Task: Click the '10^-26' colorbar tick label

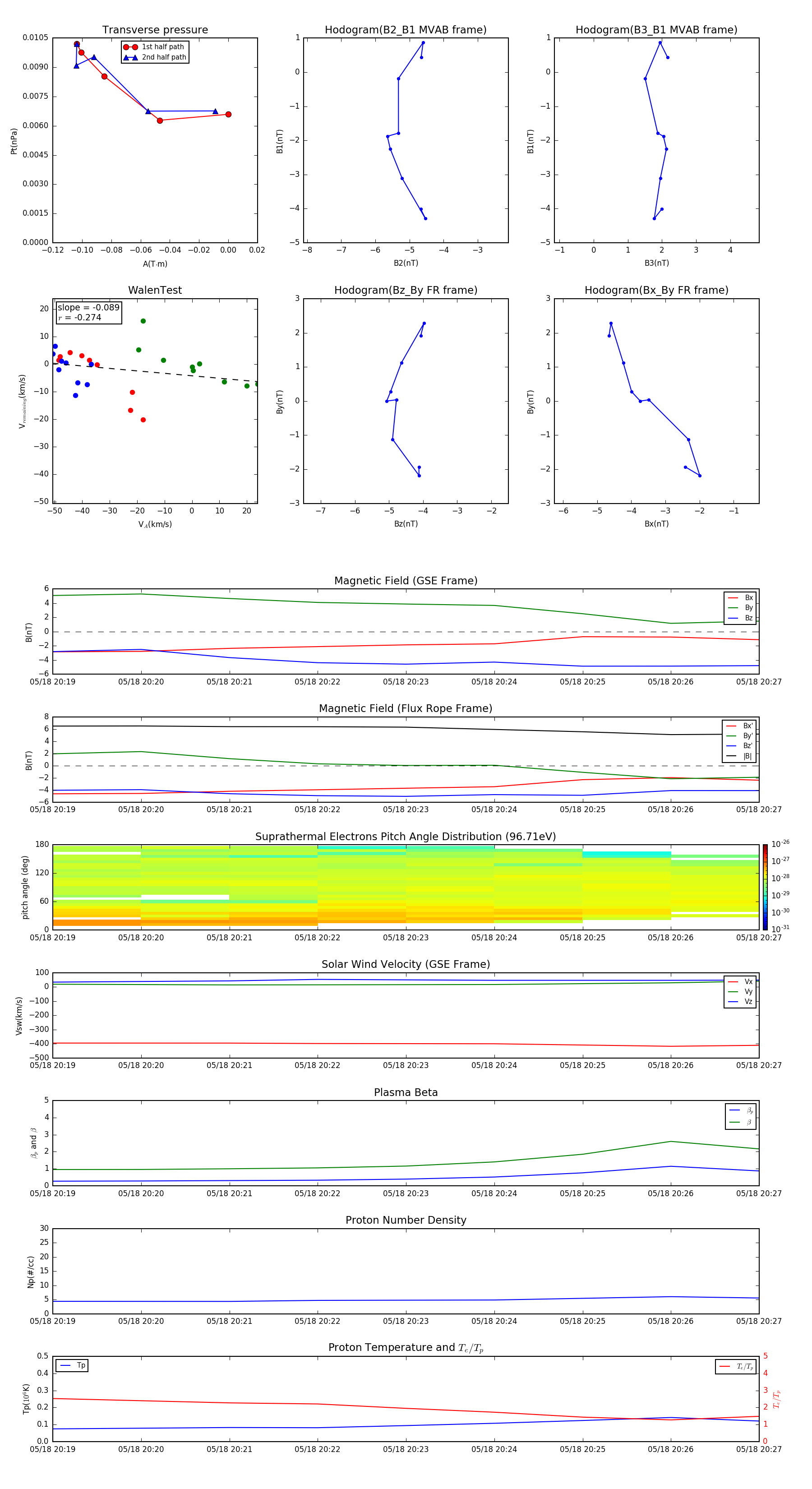Action: [780, 844]
